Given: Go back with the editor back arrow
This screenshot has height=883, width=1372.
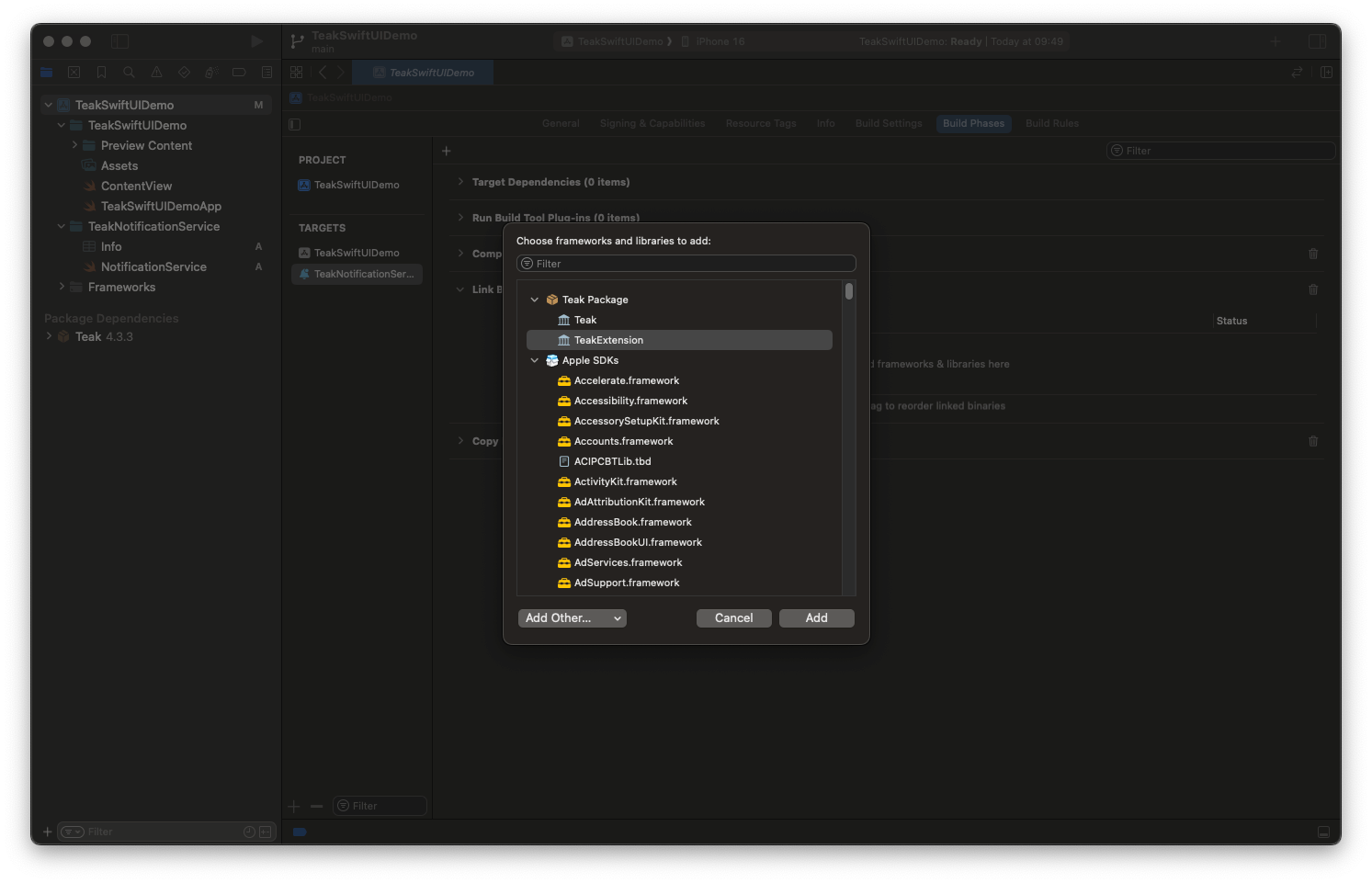Looking at the screenshot, I should pyautogui.click(x=323, y=73).
